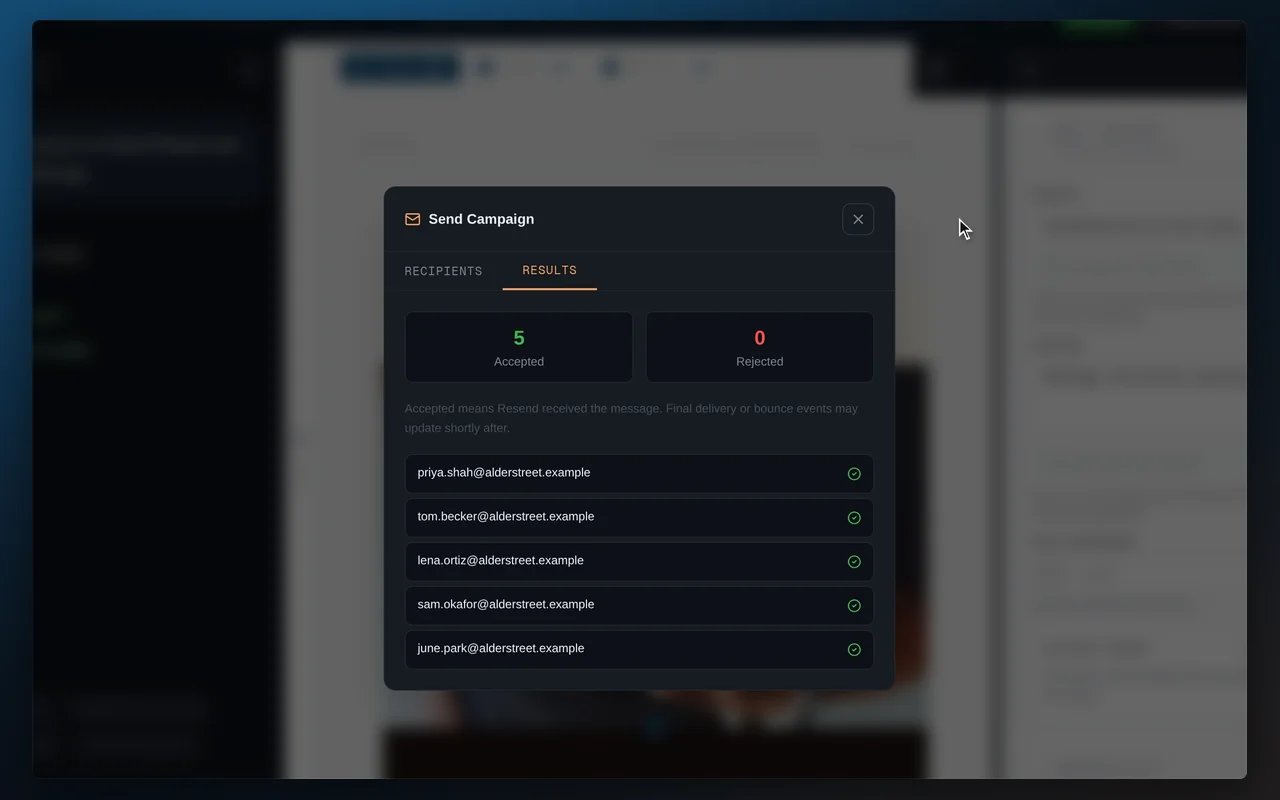Select the Results tab
The height and width of the screenshot is (800, 1280).
point(549,270)
